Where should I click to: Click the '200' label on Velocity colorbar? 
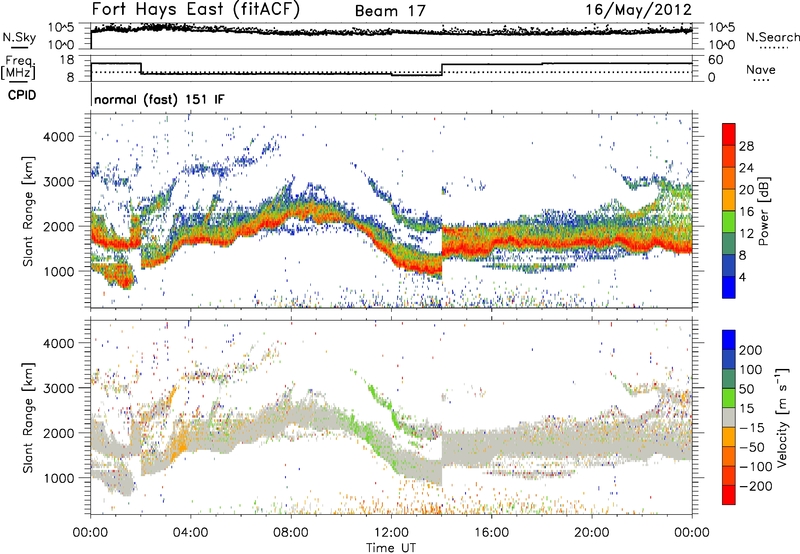point(751,350)
